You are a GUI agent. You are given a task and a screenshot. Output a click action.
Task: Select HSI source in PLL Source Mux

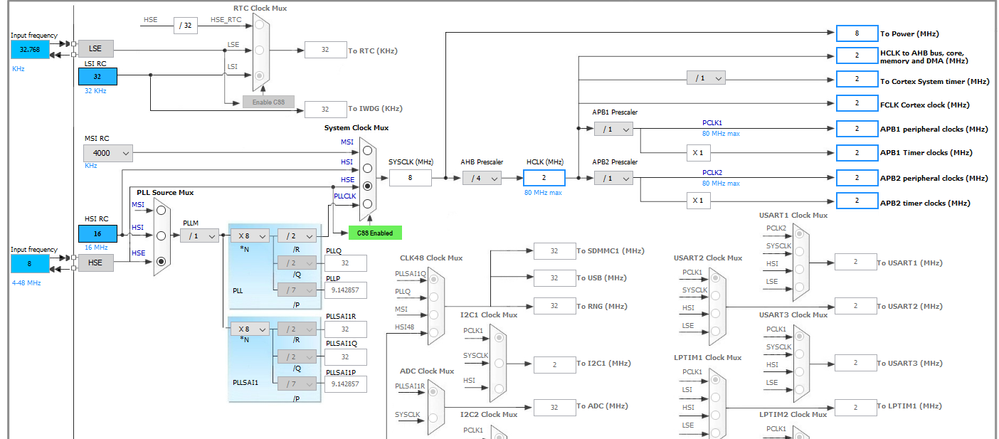pyautogui.click(x=161, y=235)
